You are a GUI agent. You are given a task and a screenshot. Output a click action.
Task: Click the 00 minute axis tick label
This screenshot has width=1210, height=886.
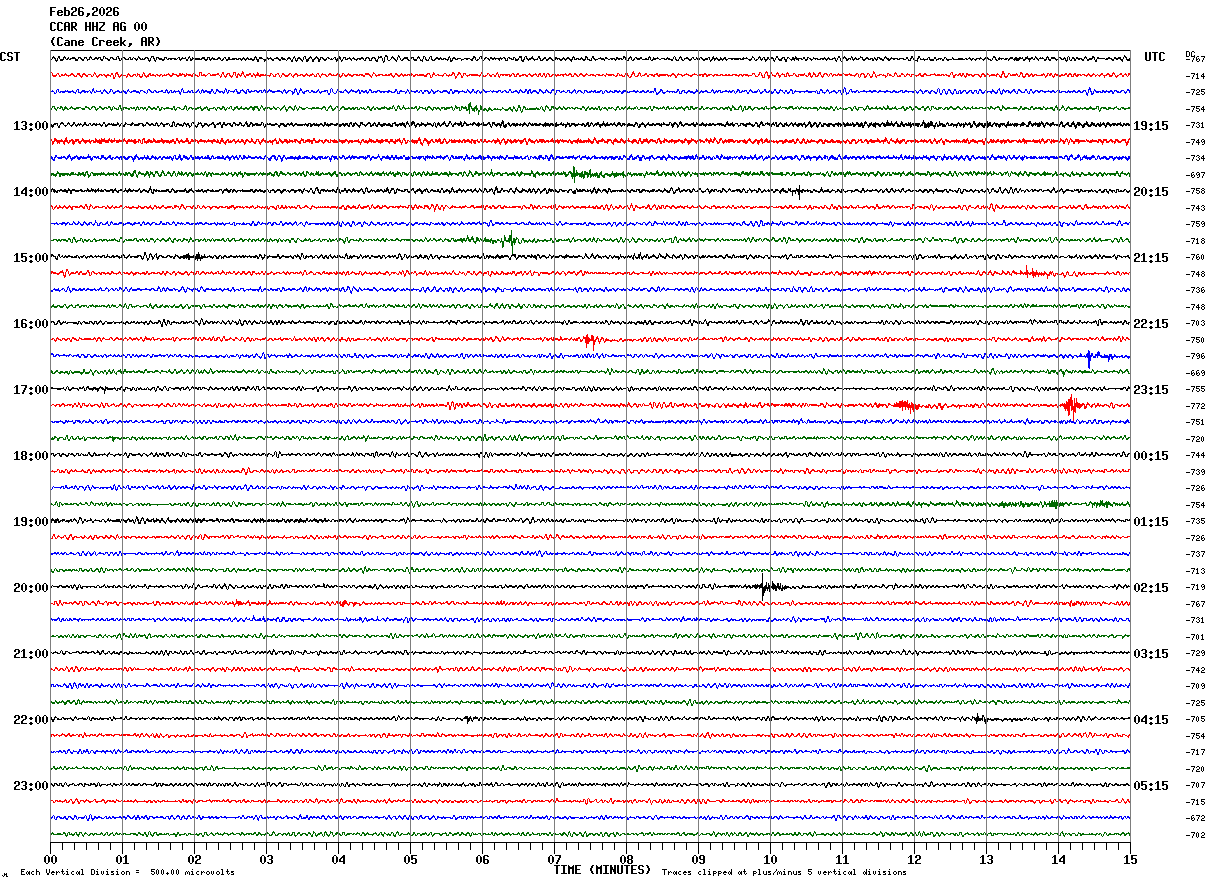click(50, 859)
